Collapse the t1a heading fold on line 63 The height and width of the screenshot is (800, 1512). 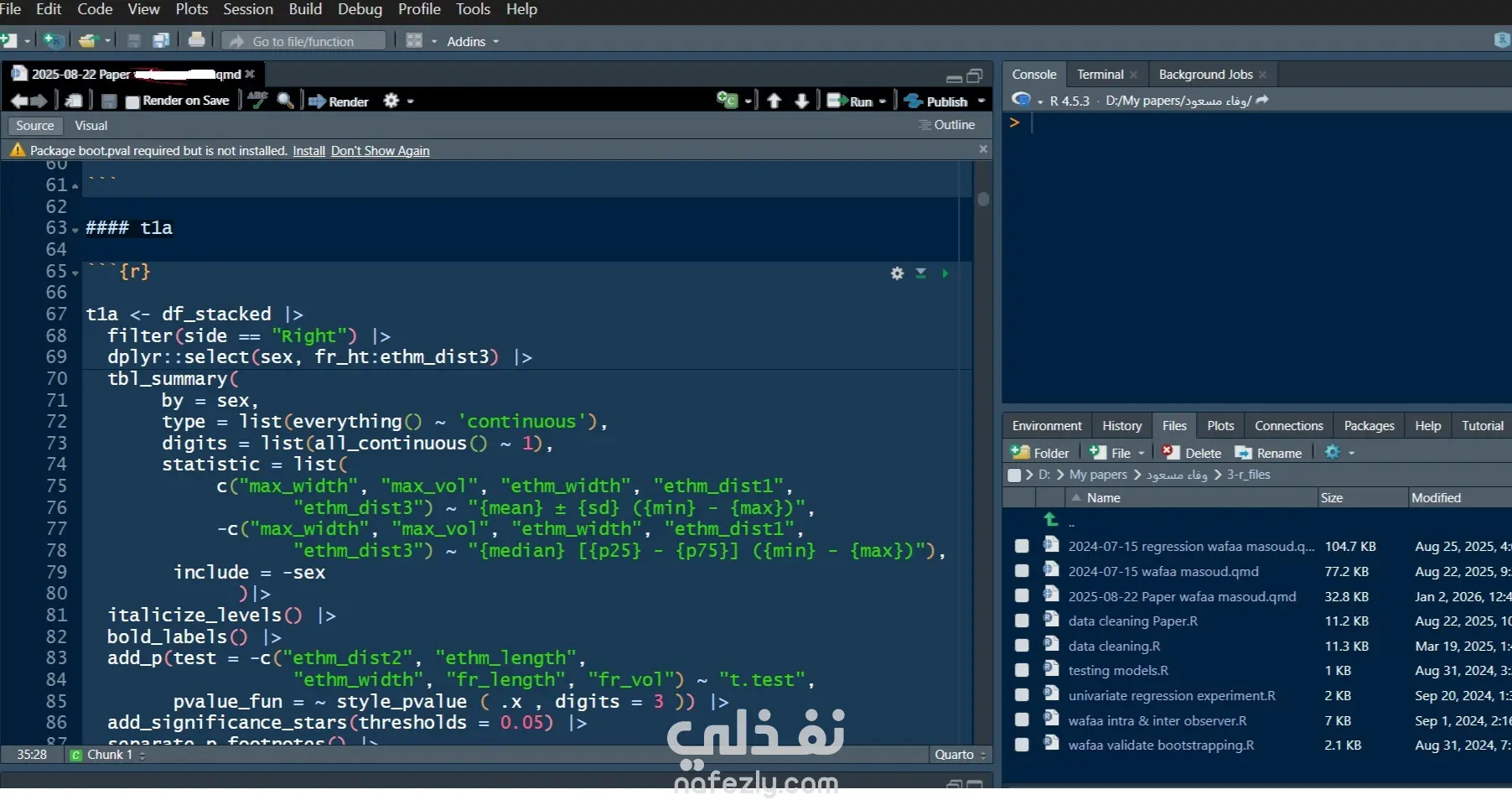[75, 229]
